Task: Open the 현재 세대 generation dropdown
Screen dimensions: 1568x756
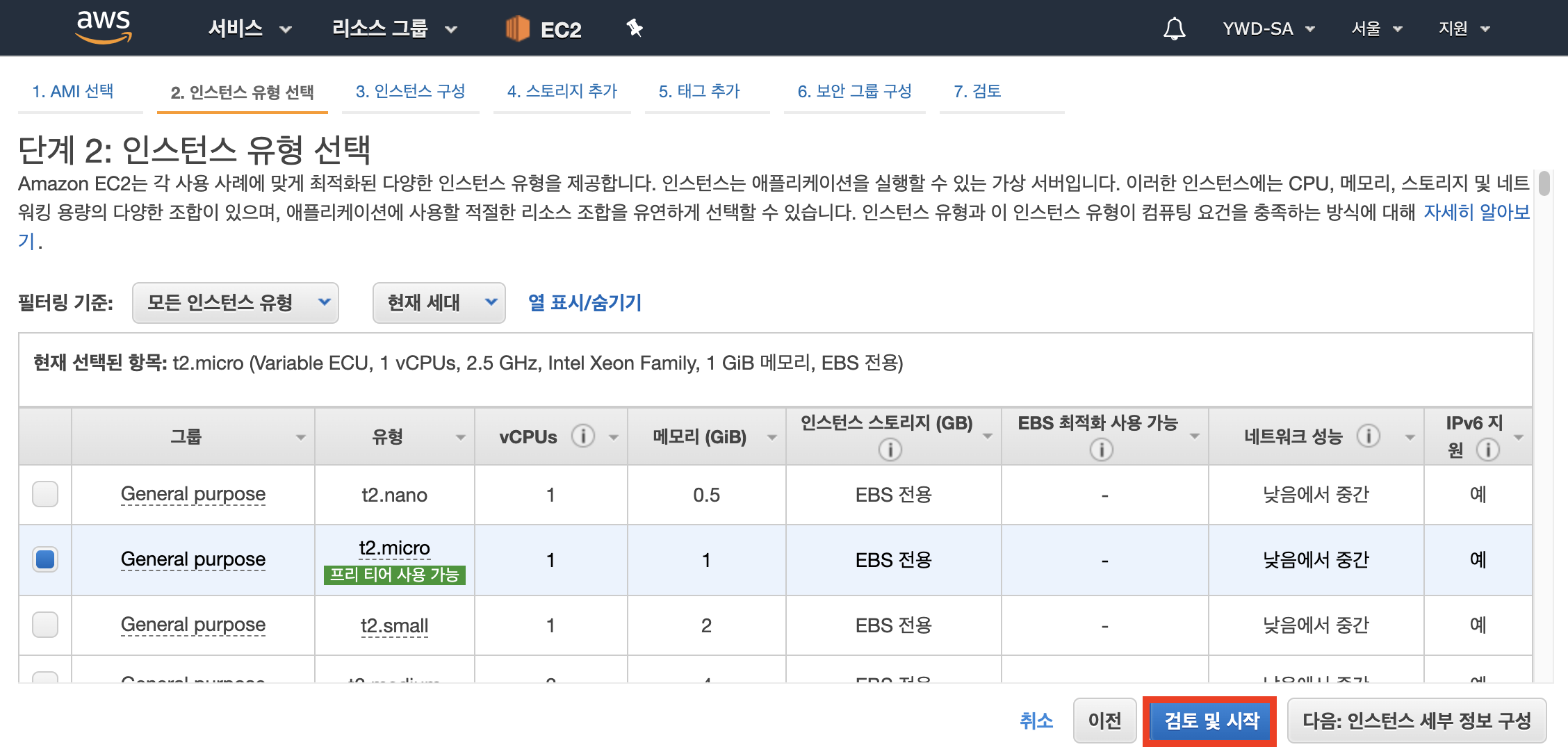Action: pos(439,302)
